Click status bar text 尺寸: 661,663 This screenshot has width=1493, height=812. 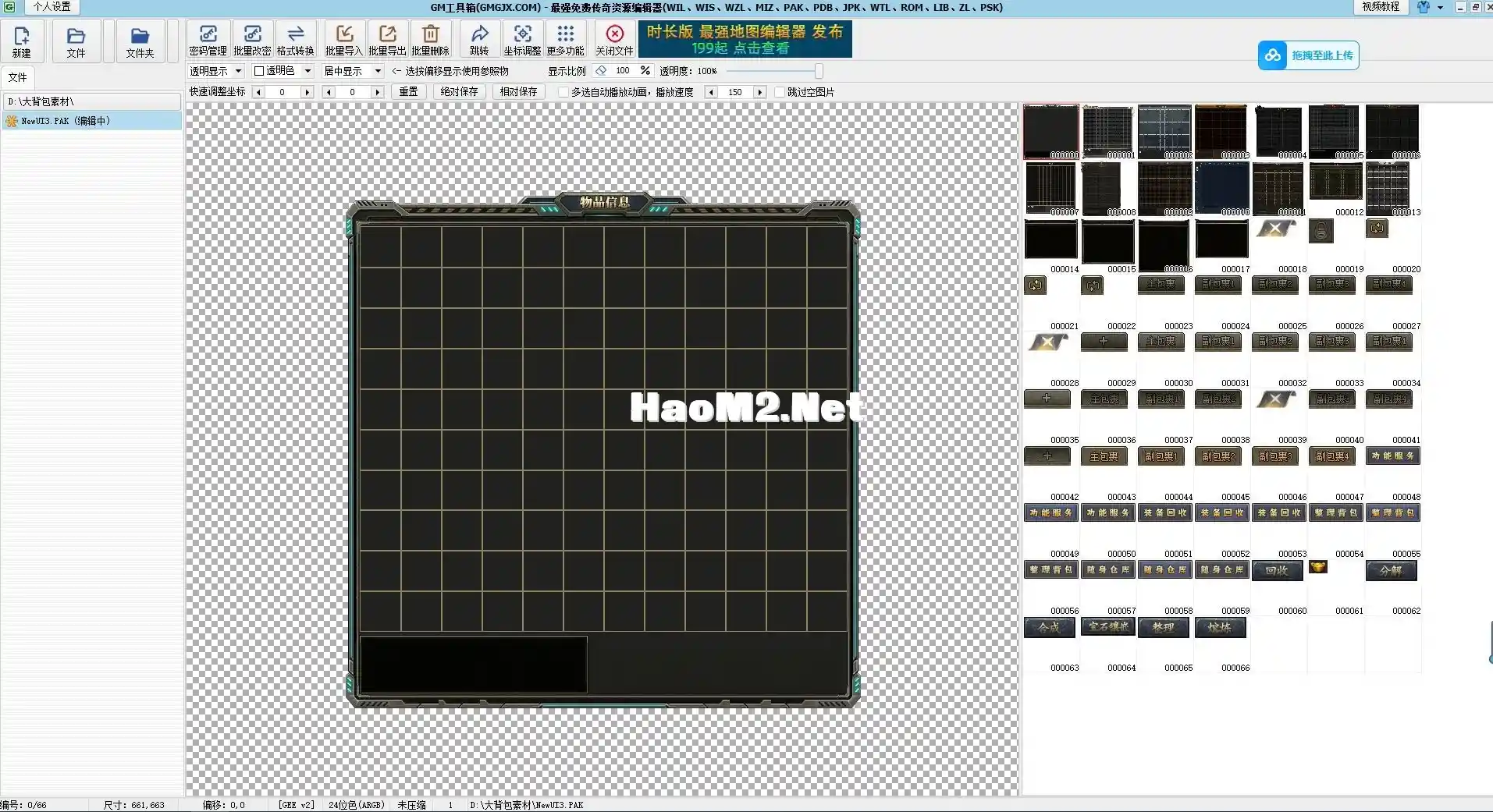[x=134, y=805]
